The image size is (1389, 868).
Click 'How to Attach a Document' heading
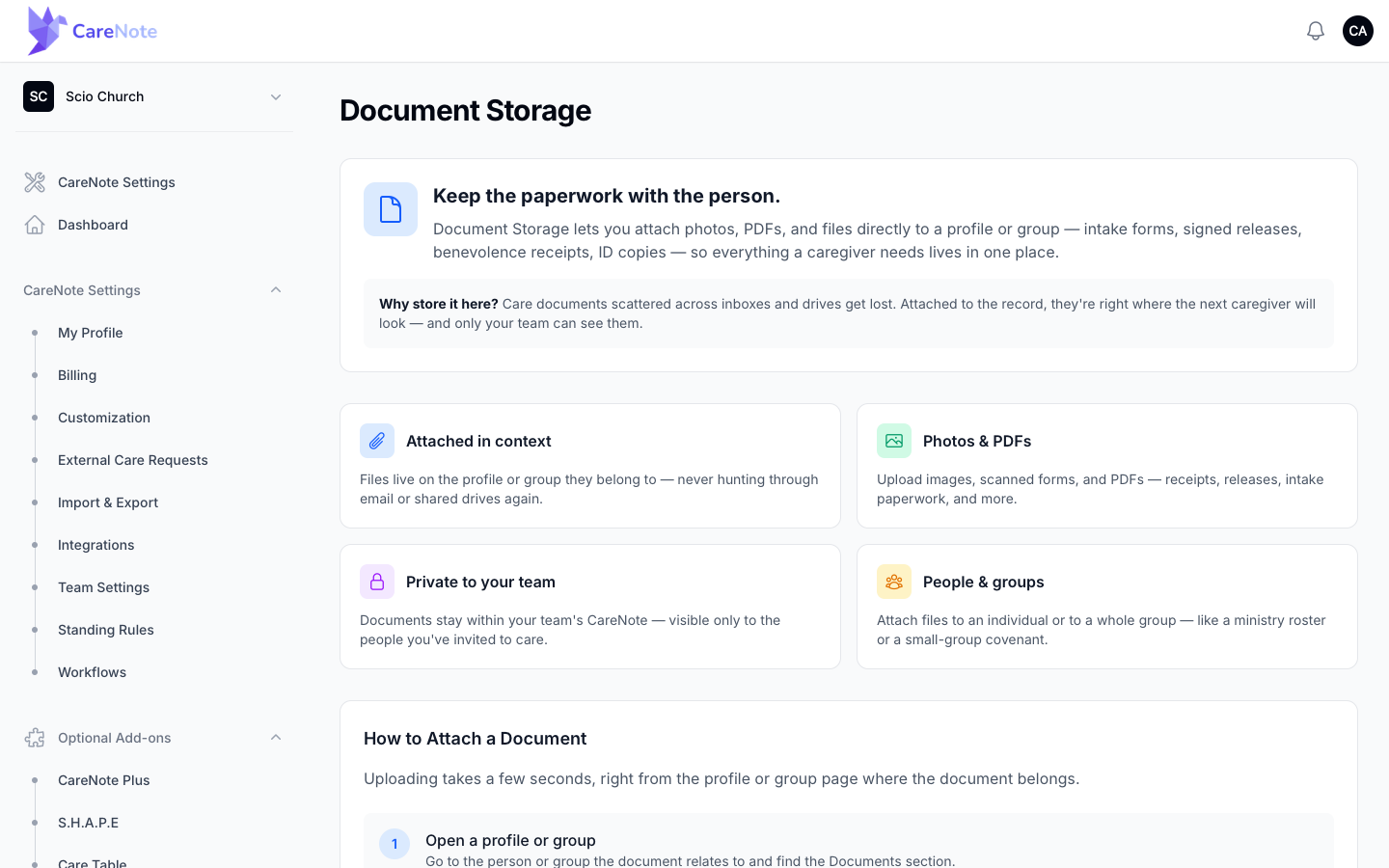[x=476, y=739]
